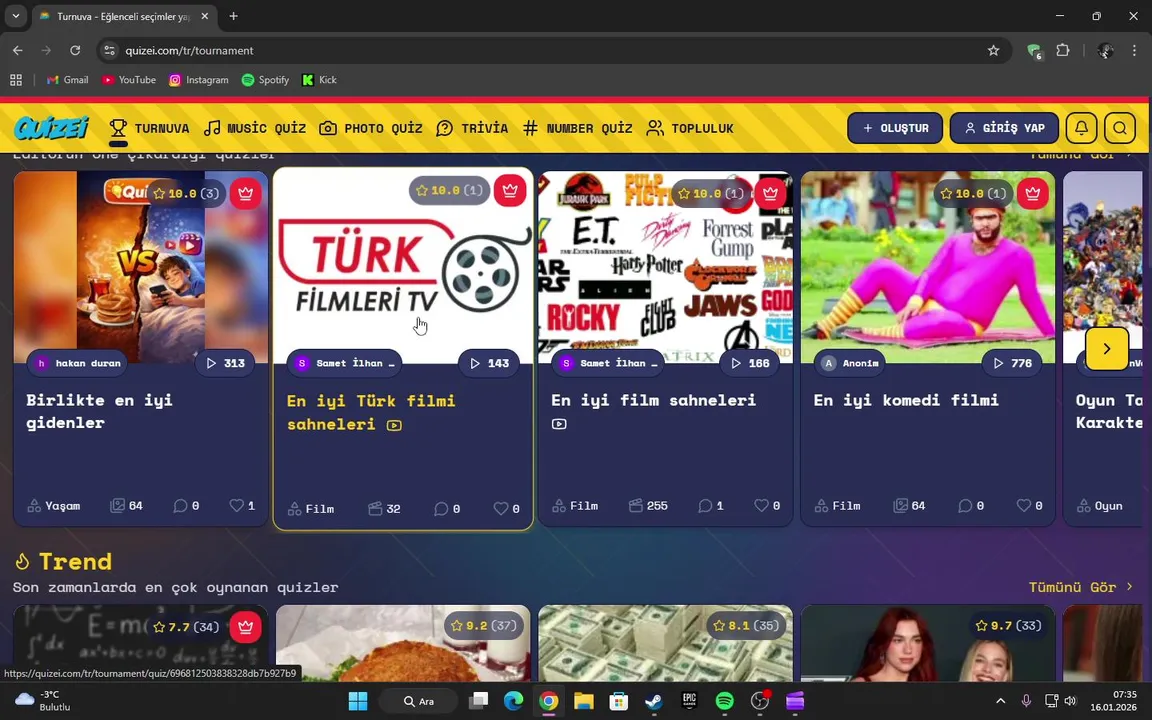Open a new browser tab

pyautogui.click(x=233, y=15)
